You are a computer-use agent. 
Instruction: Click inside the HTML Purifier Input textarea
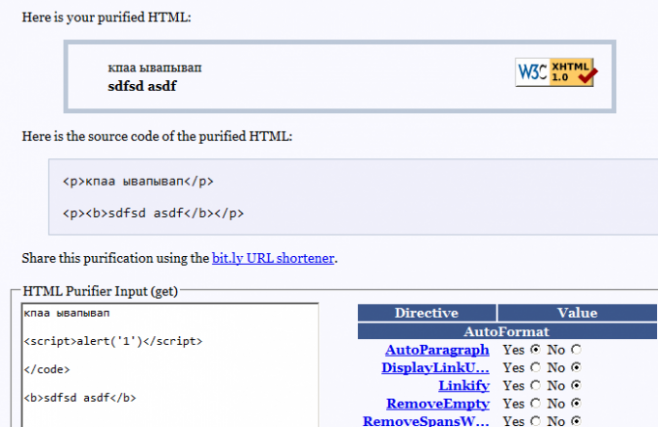point(170,365)
